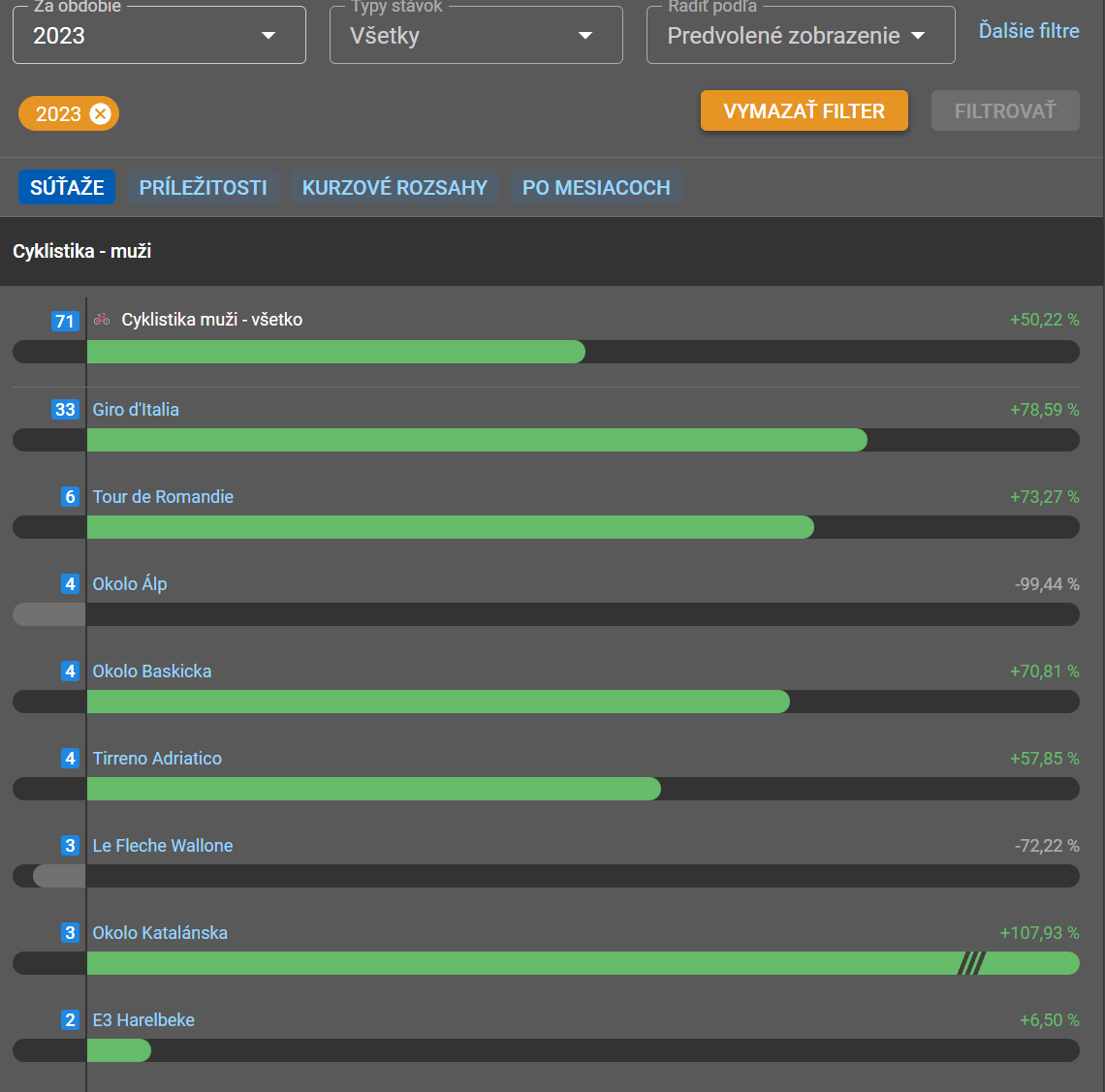Open the Za obdobie 2023 dropdown
The width and height of the screenshot is (1105, 1092).
[x=159, y=36]
